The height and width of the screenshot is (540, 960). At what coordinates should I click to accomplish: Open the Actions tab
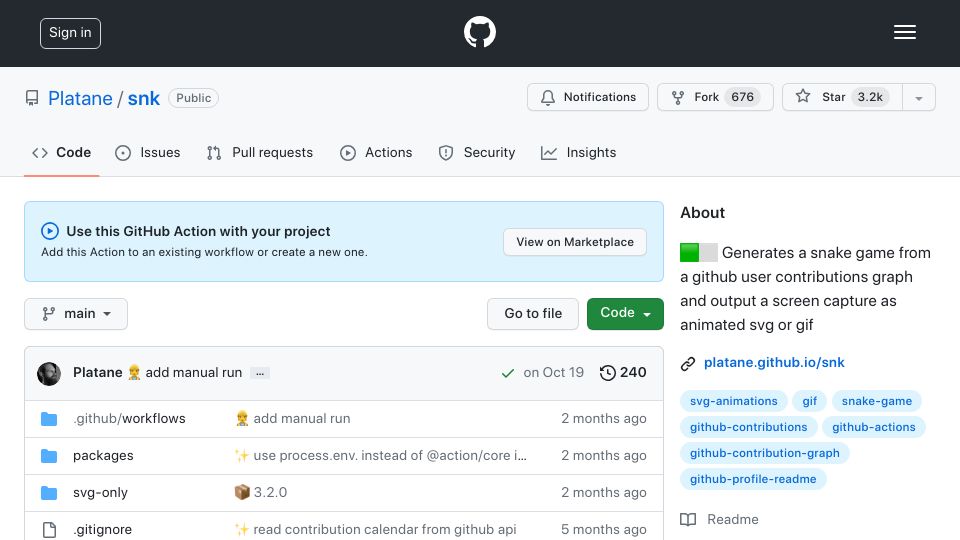(376, 152)
